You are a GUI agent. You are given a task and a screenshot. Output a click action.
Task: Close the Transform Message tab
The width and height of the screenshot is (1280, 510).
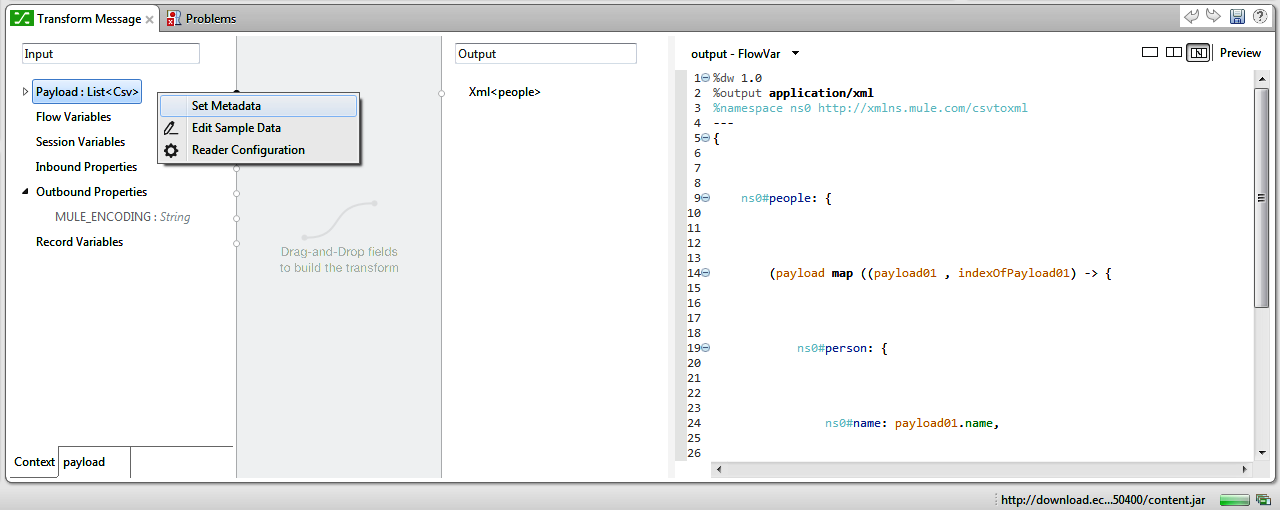[149, 19]
